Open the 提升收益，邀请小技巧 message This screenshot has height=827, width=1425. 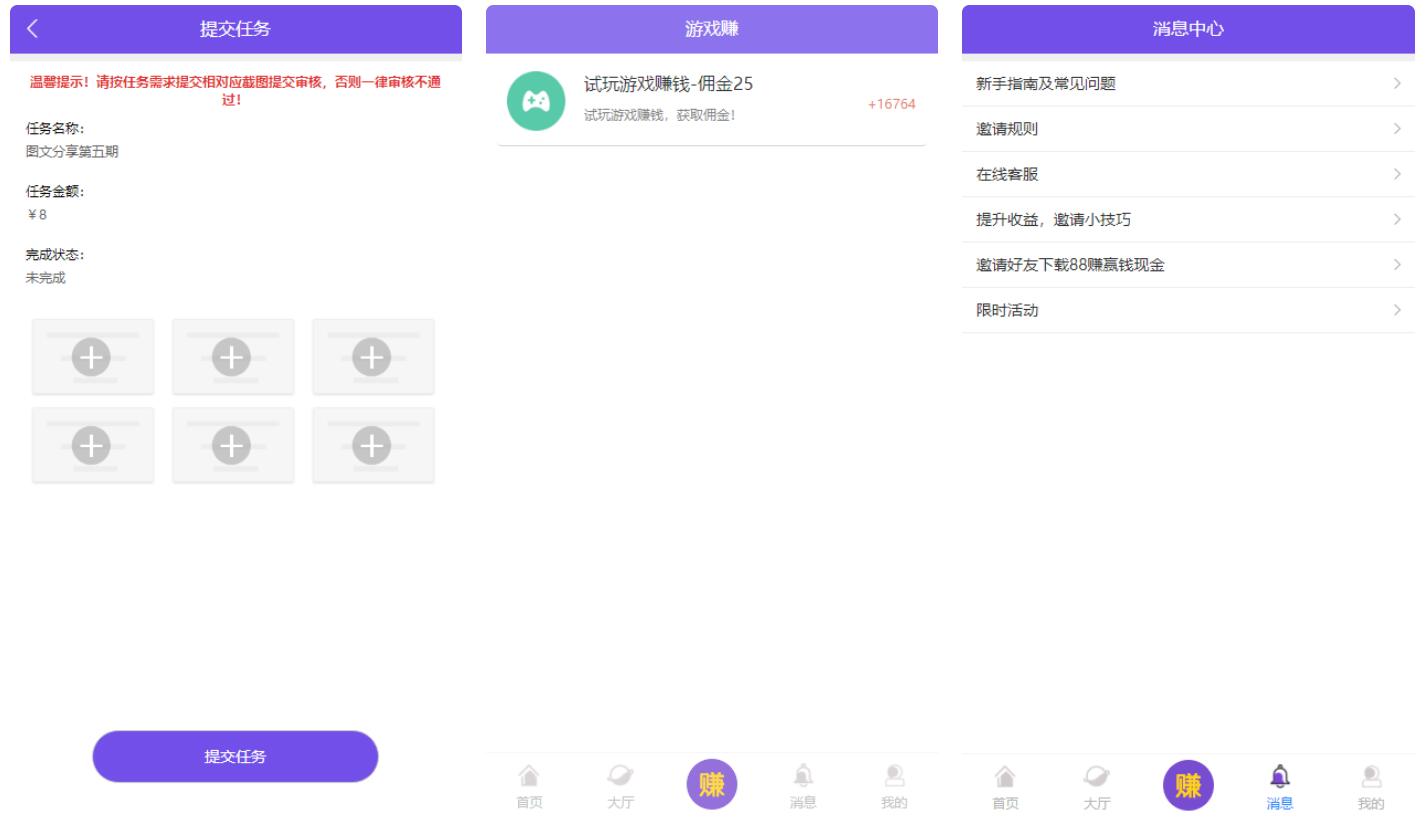point(1186,219)
